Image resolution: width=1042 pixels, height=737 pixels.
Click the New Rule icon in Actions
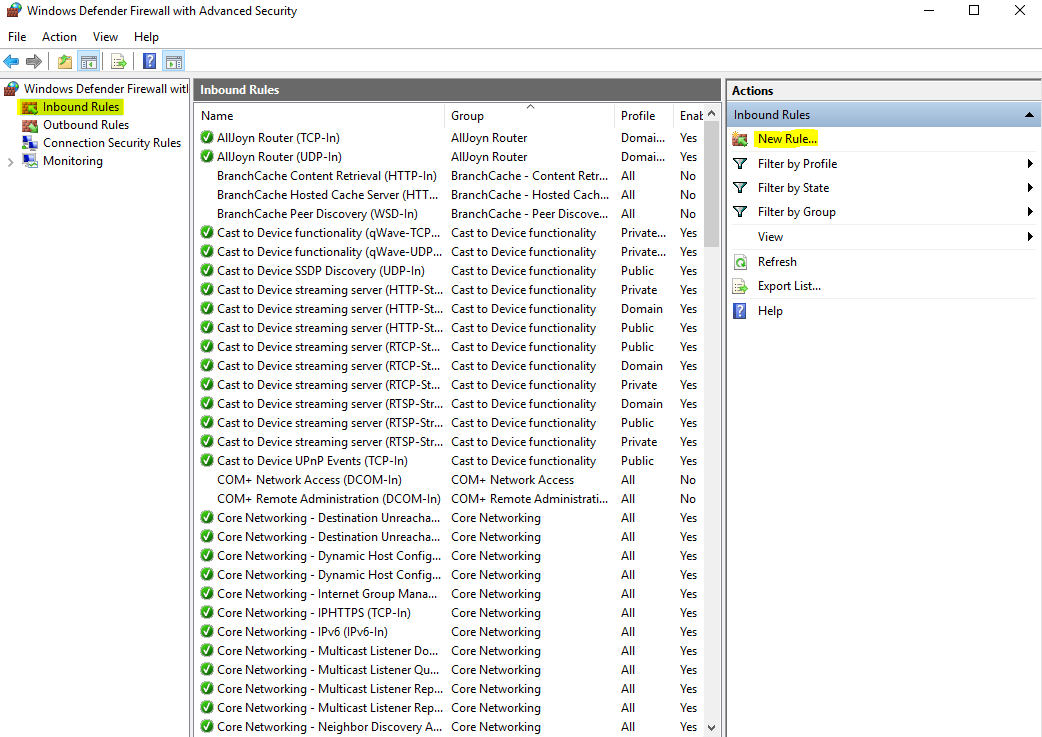click(x=740, y=139)
